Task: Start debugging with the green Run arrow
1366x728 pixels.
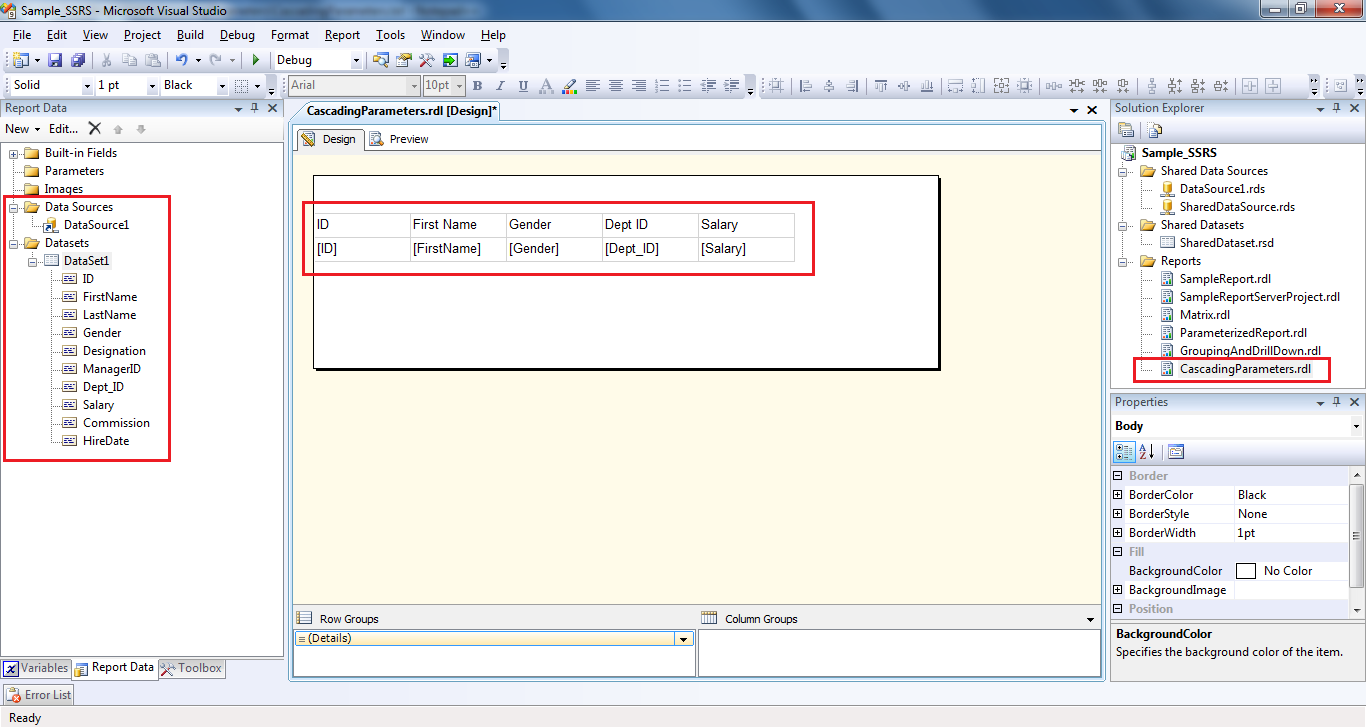Action: (x=256, y=60)
